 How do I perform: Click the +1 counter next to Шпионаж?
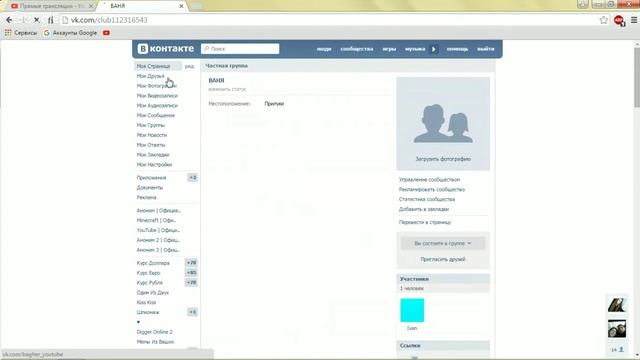(192, 312)
